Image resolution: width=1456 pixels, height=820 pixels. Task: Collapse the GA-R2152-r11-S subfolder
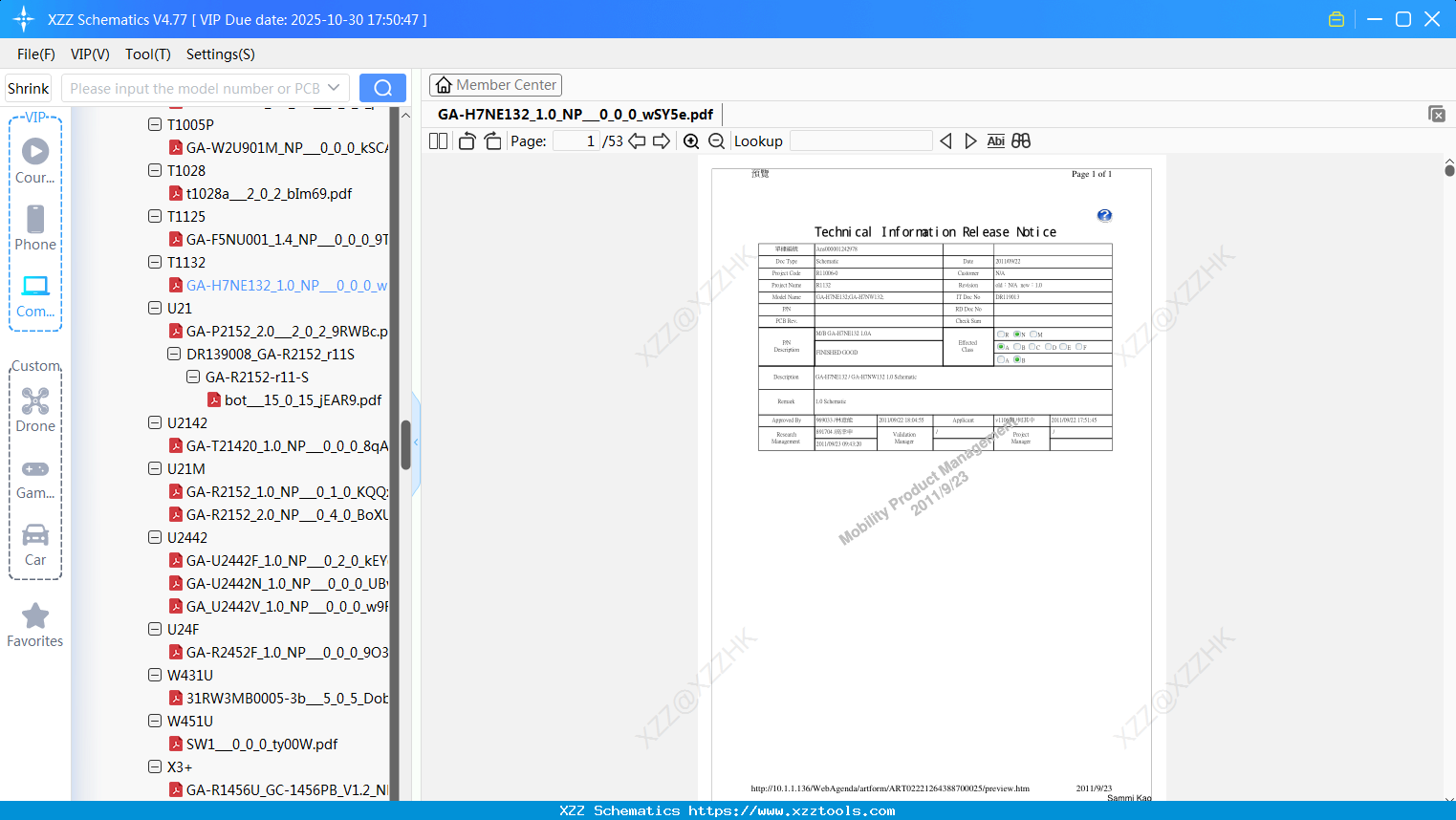[193, 377]
